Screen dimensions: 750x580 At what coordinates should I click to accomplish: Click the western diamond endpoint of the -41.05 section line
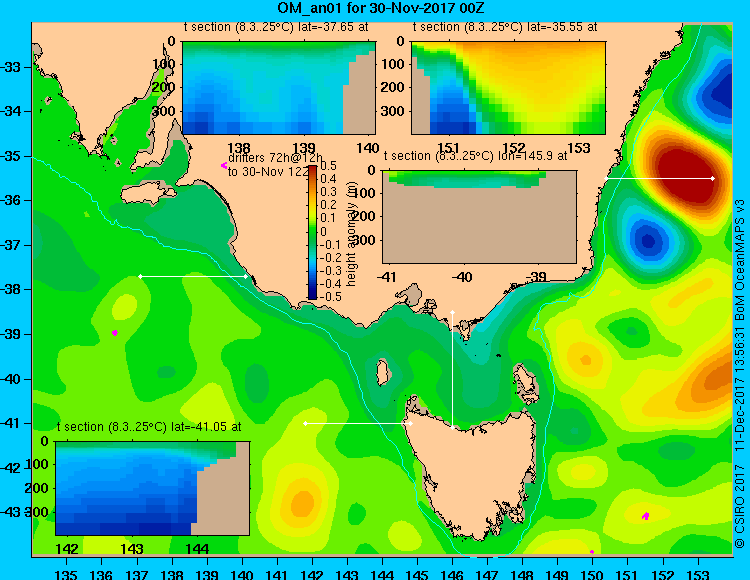point(306,424)
